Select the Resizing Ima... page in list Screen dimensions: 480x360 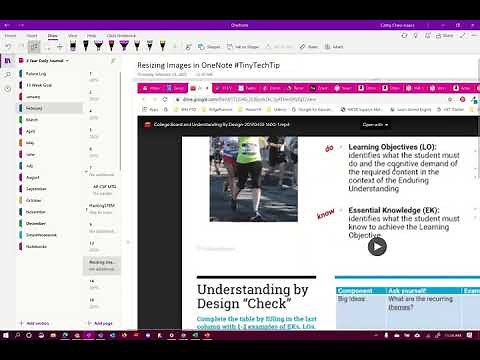(x=102, y=265)
